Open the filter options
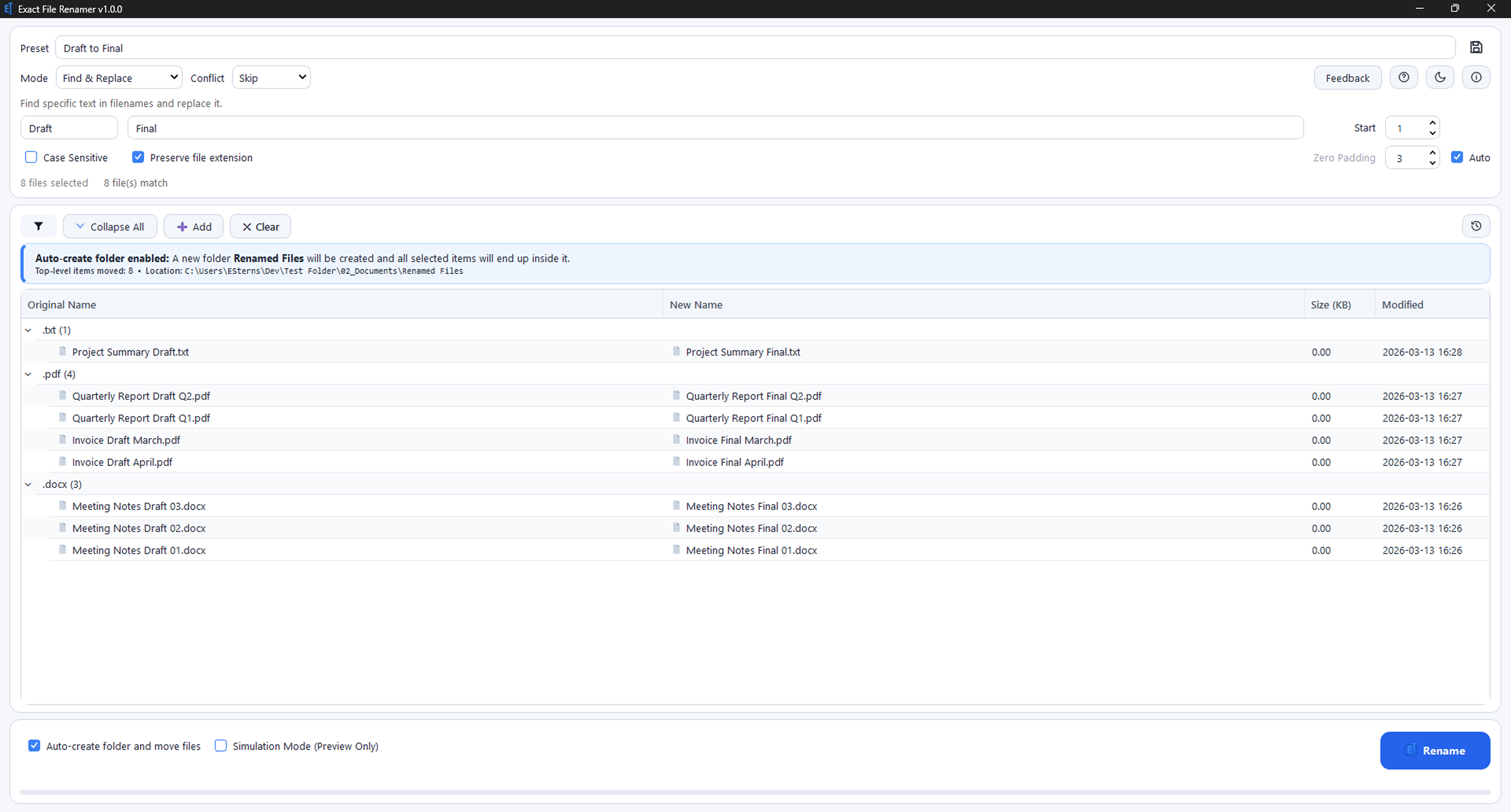The height and width of the screenshot is (812, 1511). [x=38, y=226]
